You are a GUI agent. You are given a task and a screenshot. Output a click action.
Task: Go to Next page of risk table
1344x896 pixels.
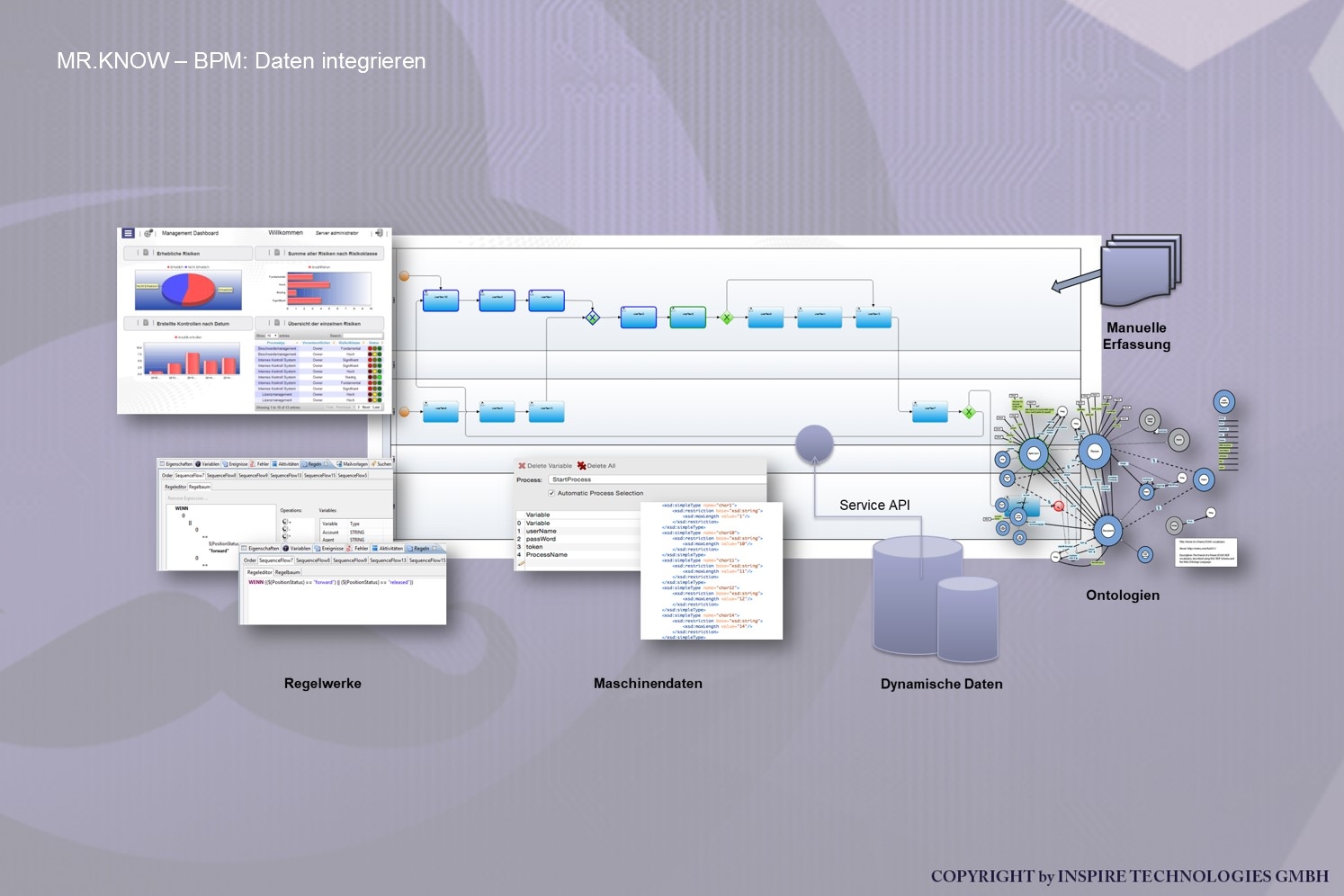366,407
